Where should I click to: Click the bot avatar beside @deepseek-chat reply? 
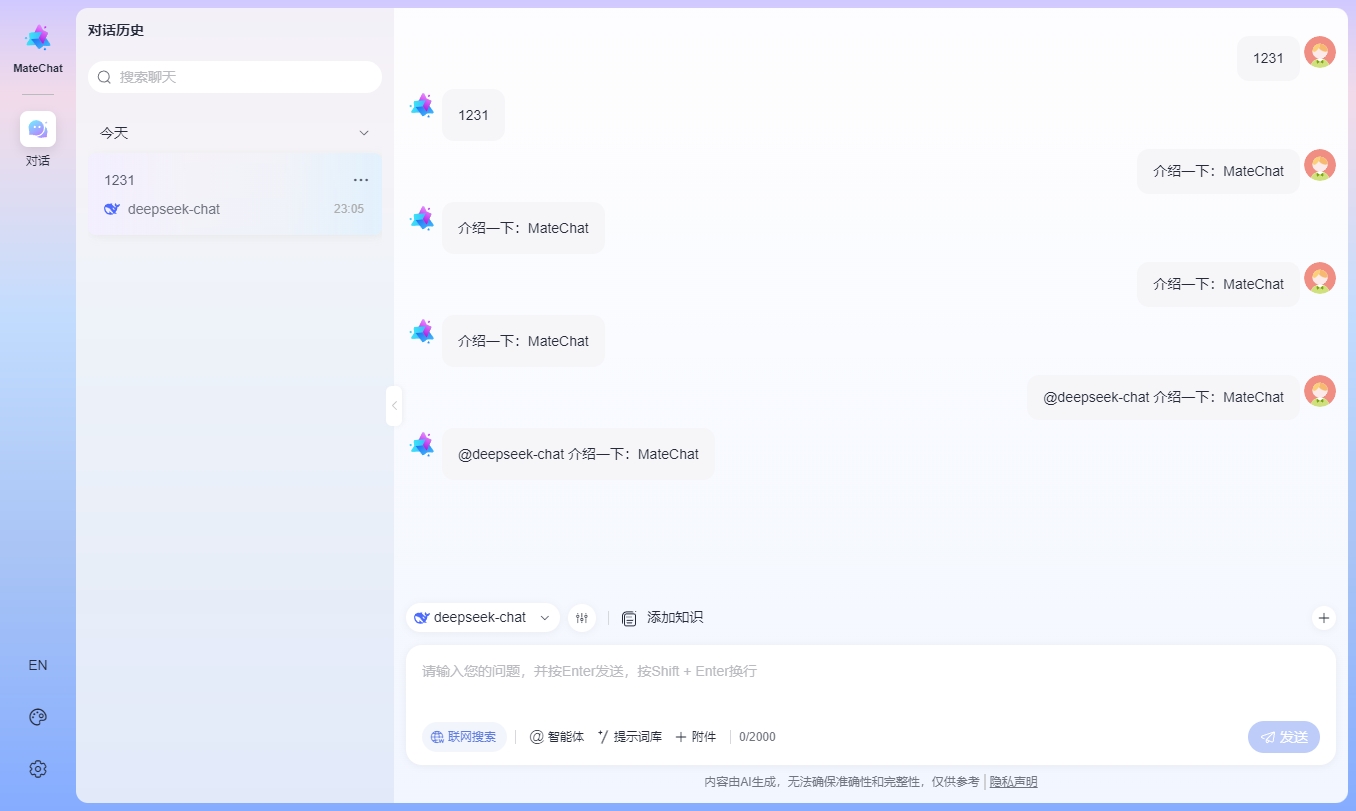pyautogui.click(x=422, y=444)
